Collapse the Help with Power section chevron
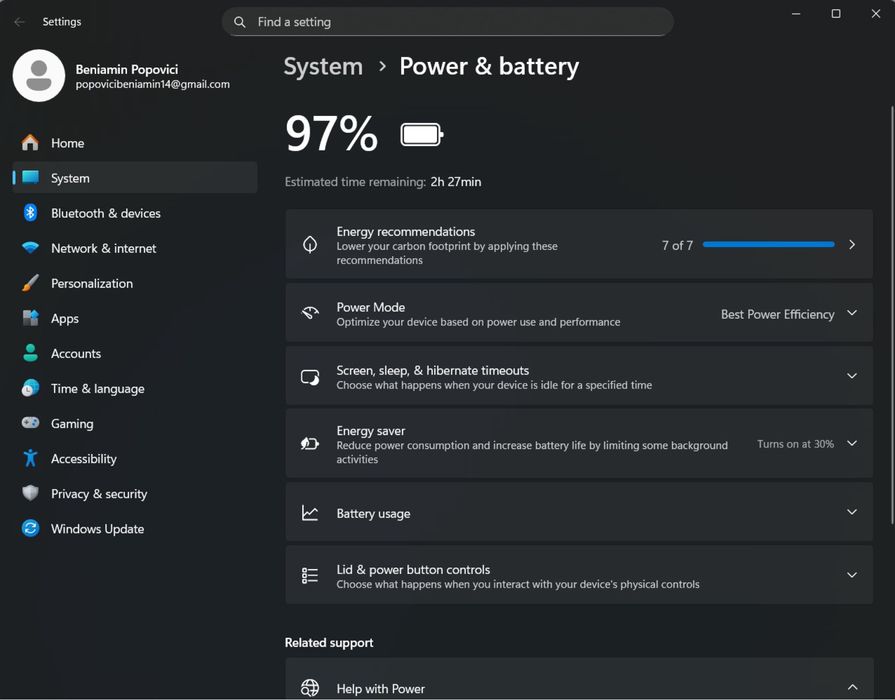The image size is (895, 700). (x=852, y=687)
